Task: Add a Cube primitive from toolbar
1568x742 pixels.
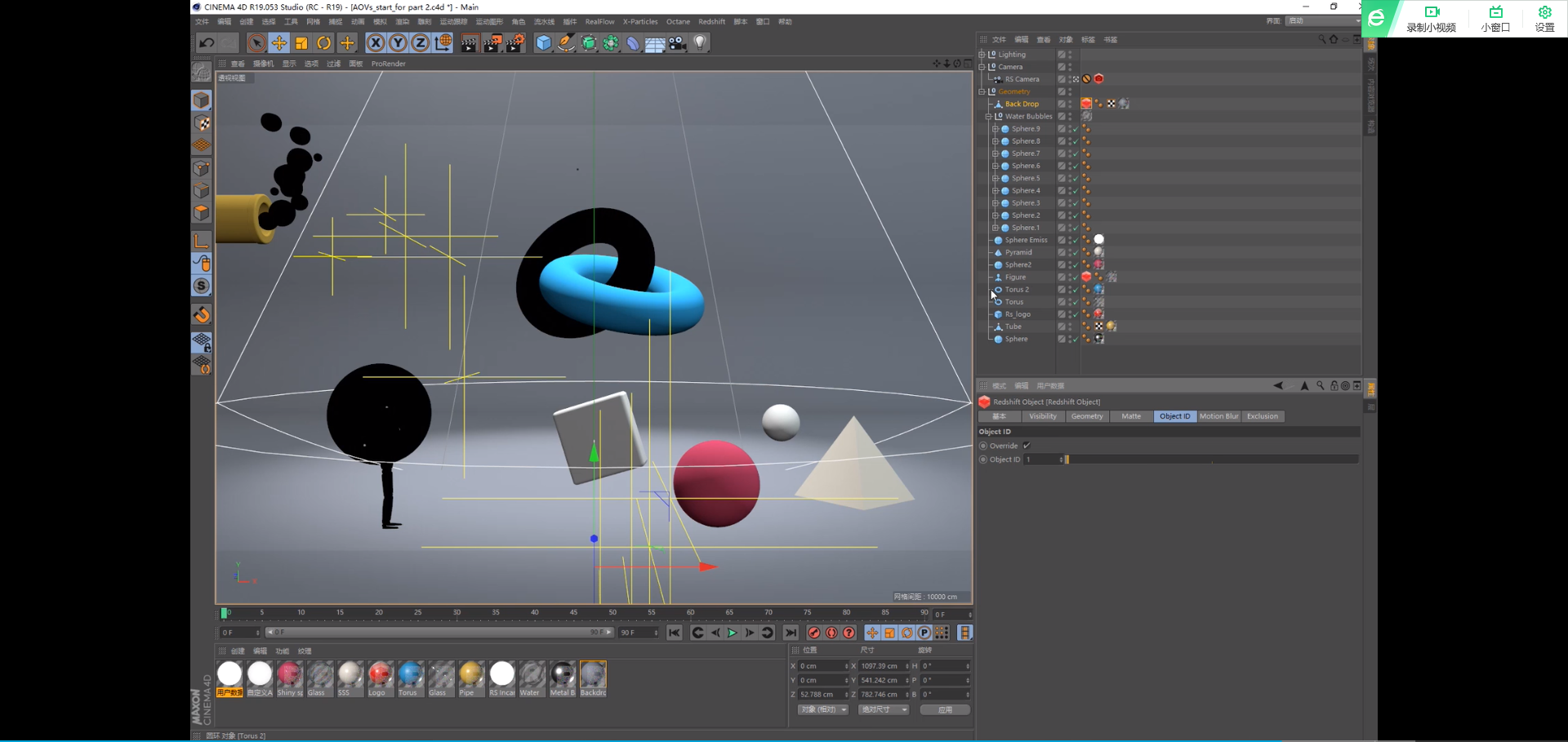Action: coord(544,43)
